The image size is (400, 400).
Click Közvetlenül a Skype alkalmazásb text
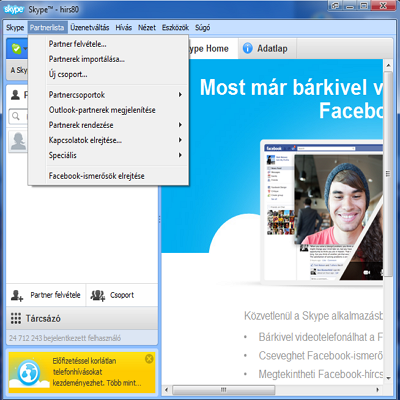pos(313,316)
